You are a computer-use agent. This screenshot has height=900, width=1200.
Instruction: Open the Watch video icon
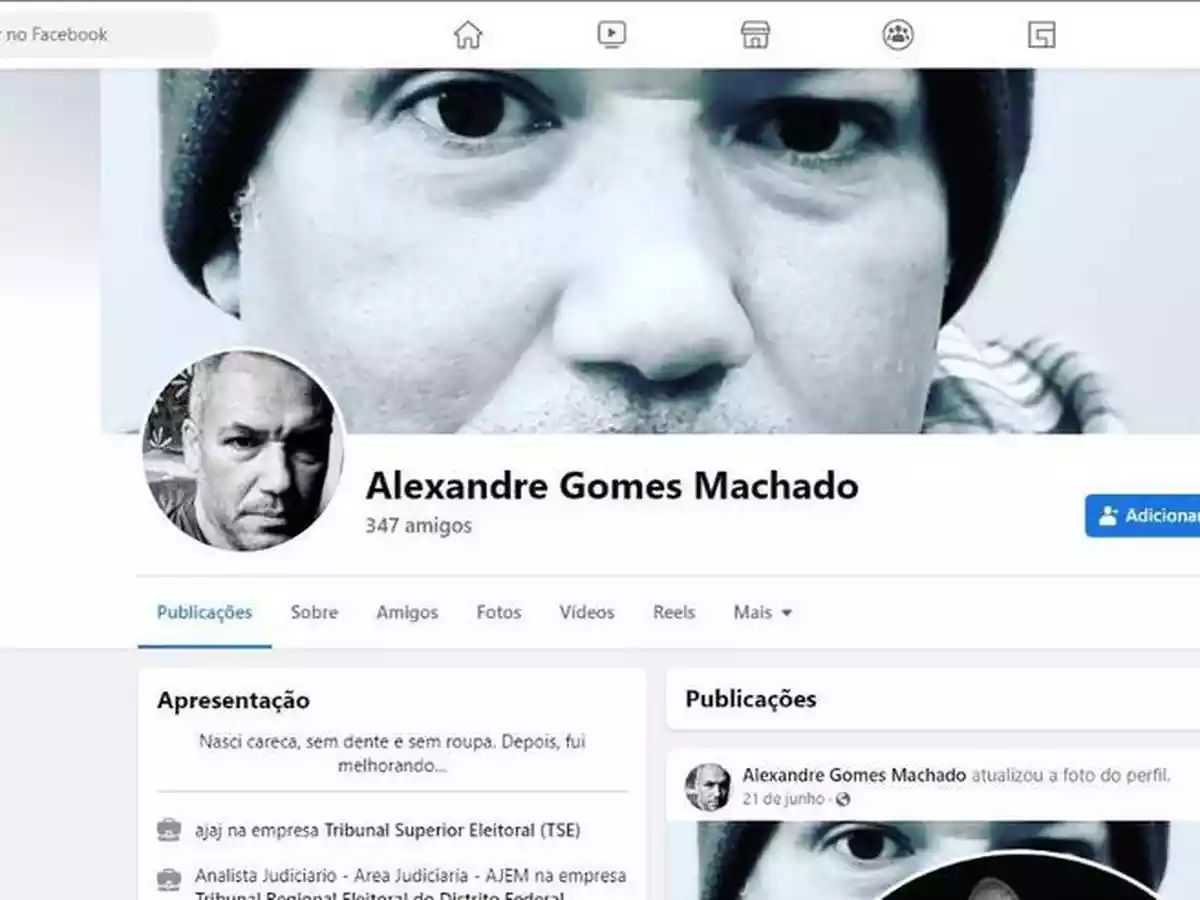point(611,35)
